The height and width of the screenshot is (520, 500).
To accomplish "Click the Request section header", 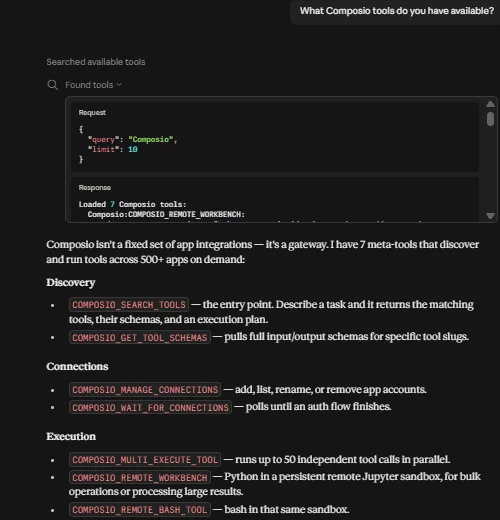I will tap(92, 113).
